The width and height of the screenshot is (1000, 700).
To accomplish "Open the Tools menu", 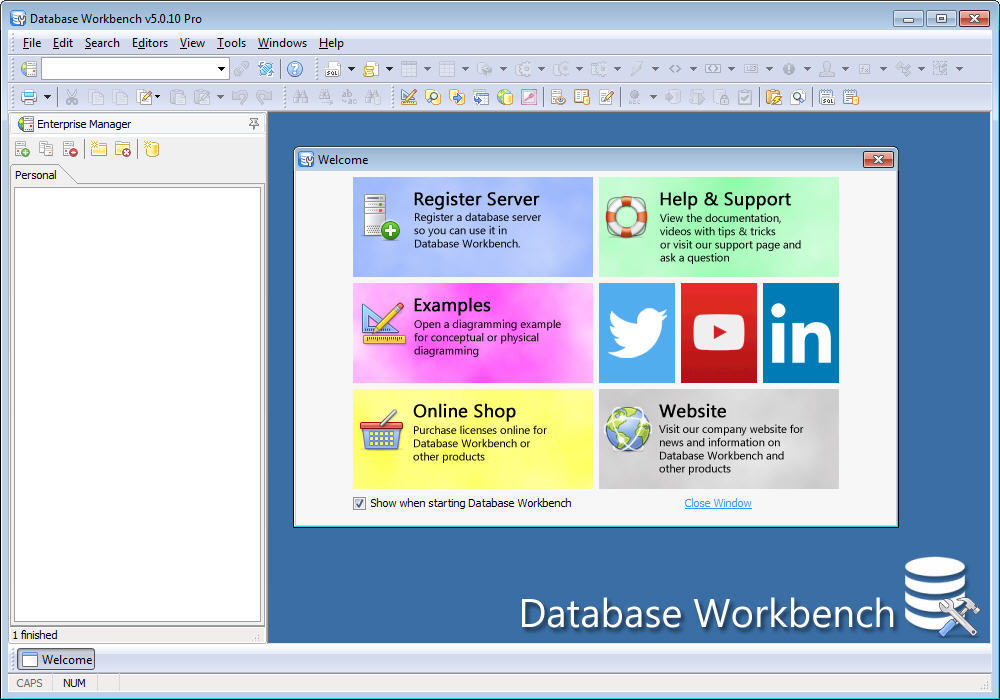I will click(231, 43).
